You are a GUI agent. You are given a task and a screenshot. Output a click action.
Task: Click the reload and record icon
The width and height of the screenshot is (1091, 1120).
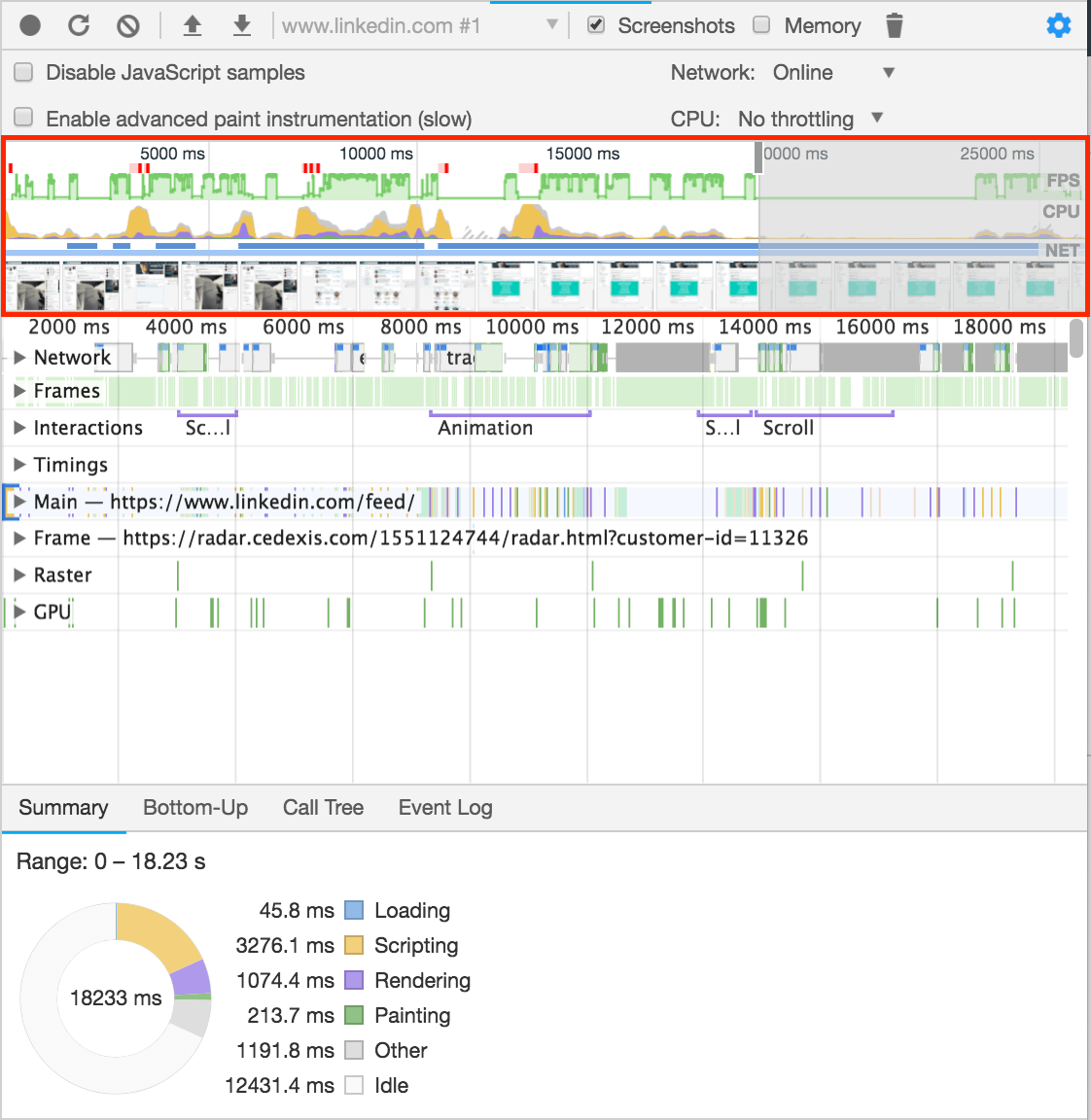click(79, 25)
